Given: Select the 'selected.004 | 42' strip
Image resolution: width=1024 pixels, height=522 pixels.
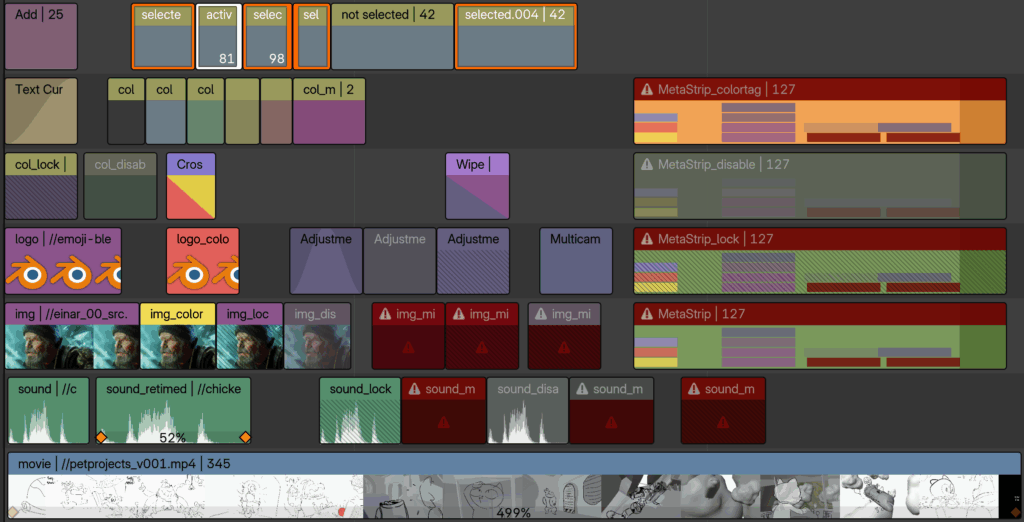Looking at the screenshot, I should 516,37.
